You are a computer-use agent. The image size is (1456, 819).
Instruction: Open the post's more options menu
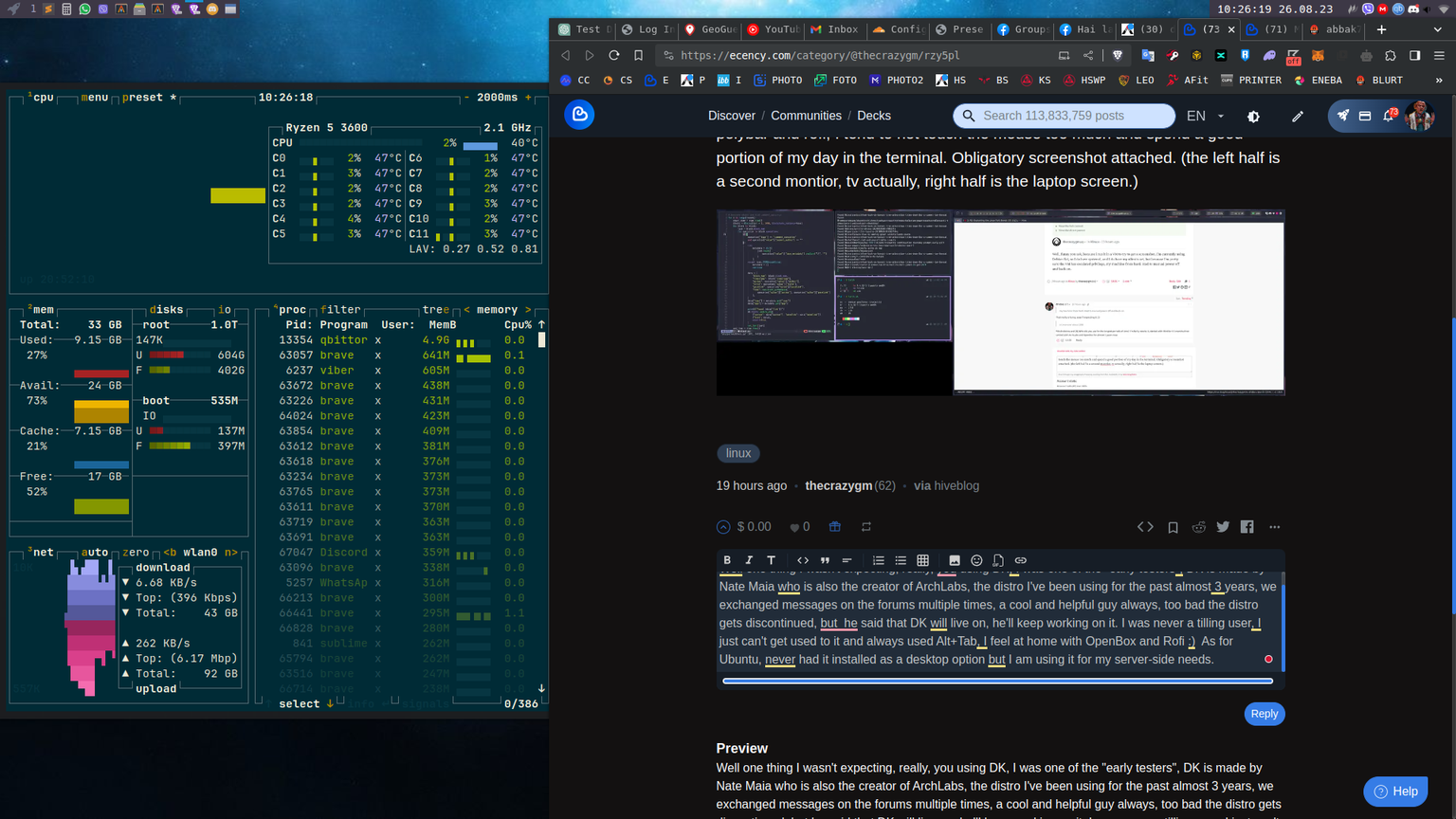pyautogui.click(x=1274, y=526)
